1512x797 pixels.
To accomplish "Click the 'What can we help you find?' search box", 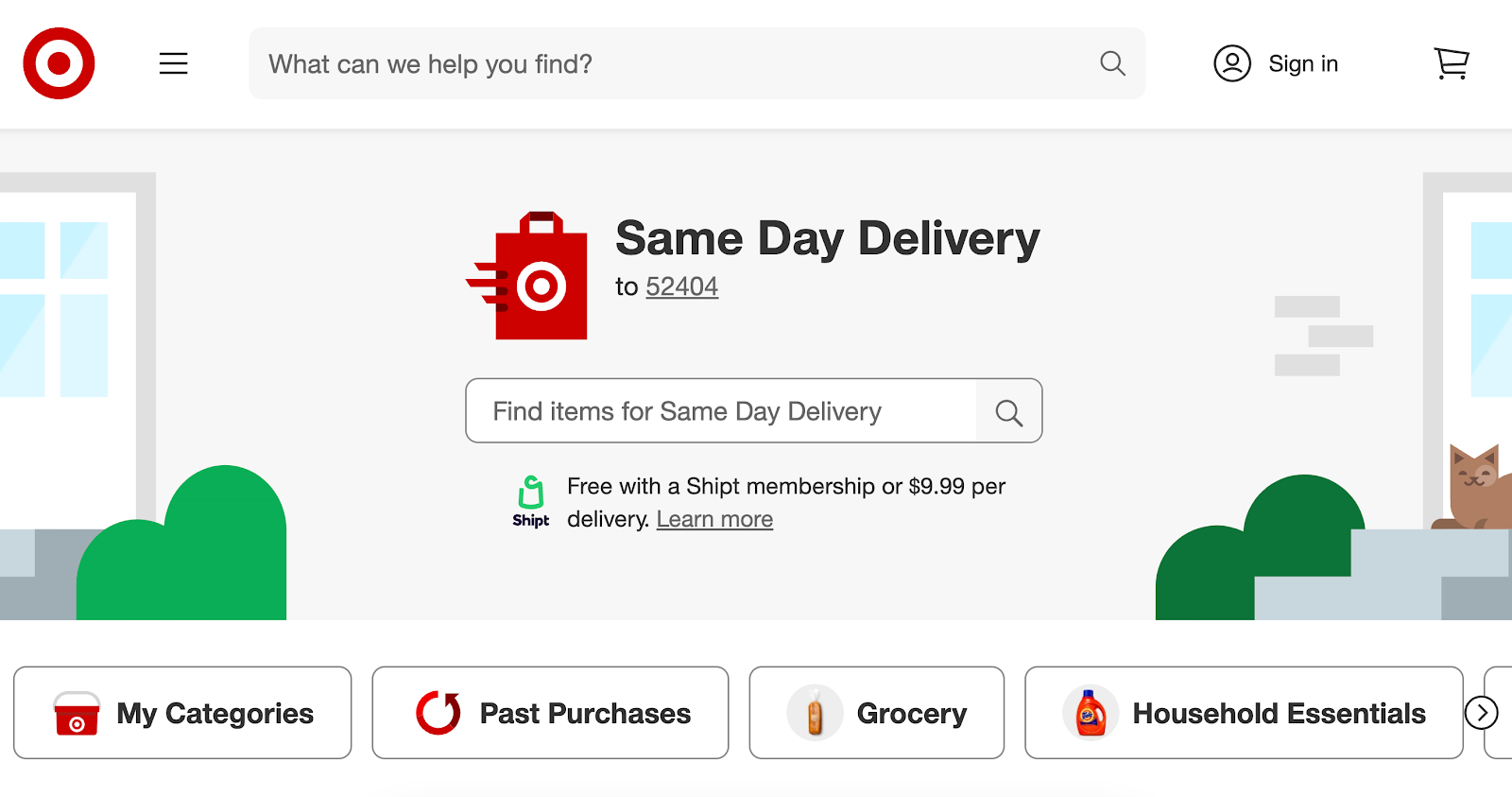I will tap(661, 63).
